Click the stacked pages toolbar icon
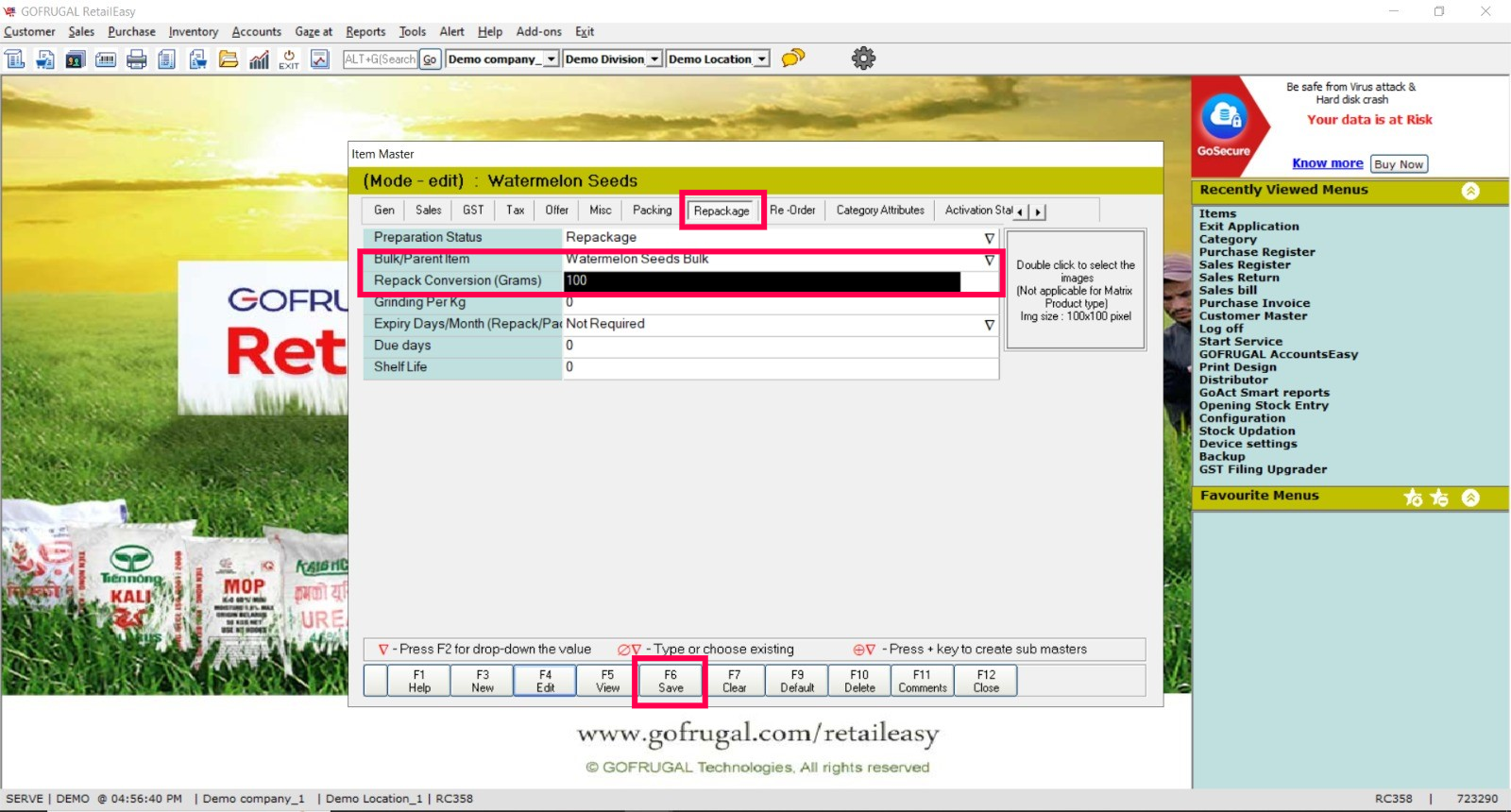Screen dimensions: 1511x812 (x=167, y=59)
